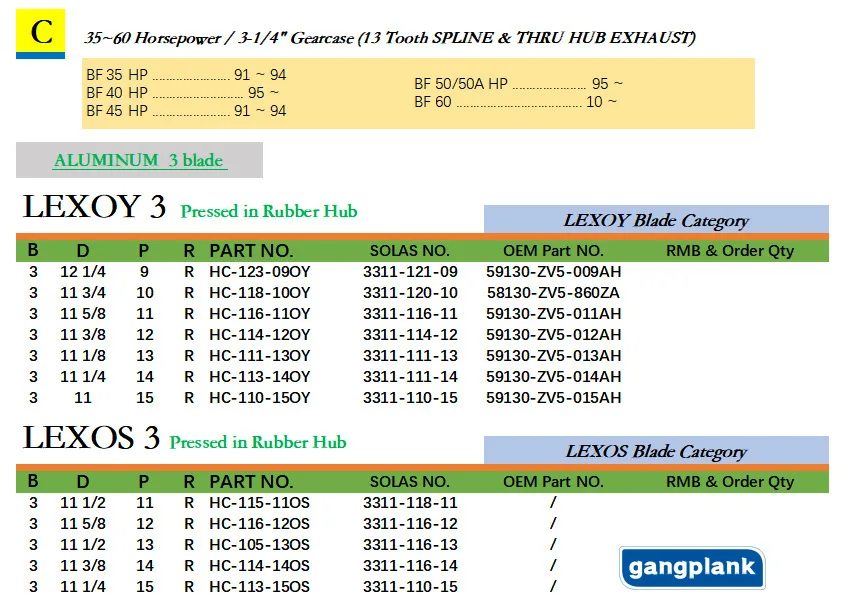Select part number HC-123-09OY

tap(260, 272)
